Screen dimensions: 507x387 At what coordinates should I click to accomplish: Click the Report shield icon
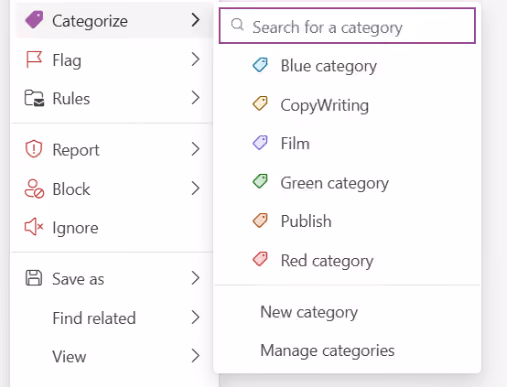pos(34,149)
